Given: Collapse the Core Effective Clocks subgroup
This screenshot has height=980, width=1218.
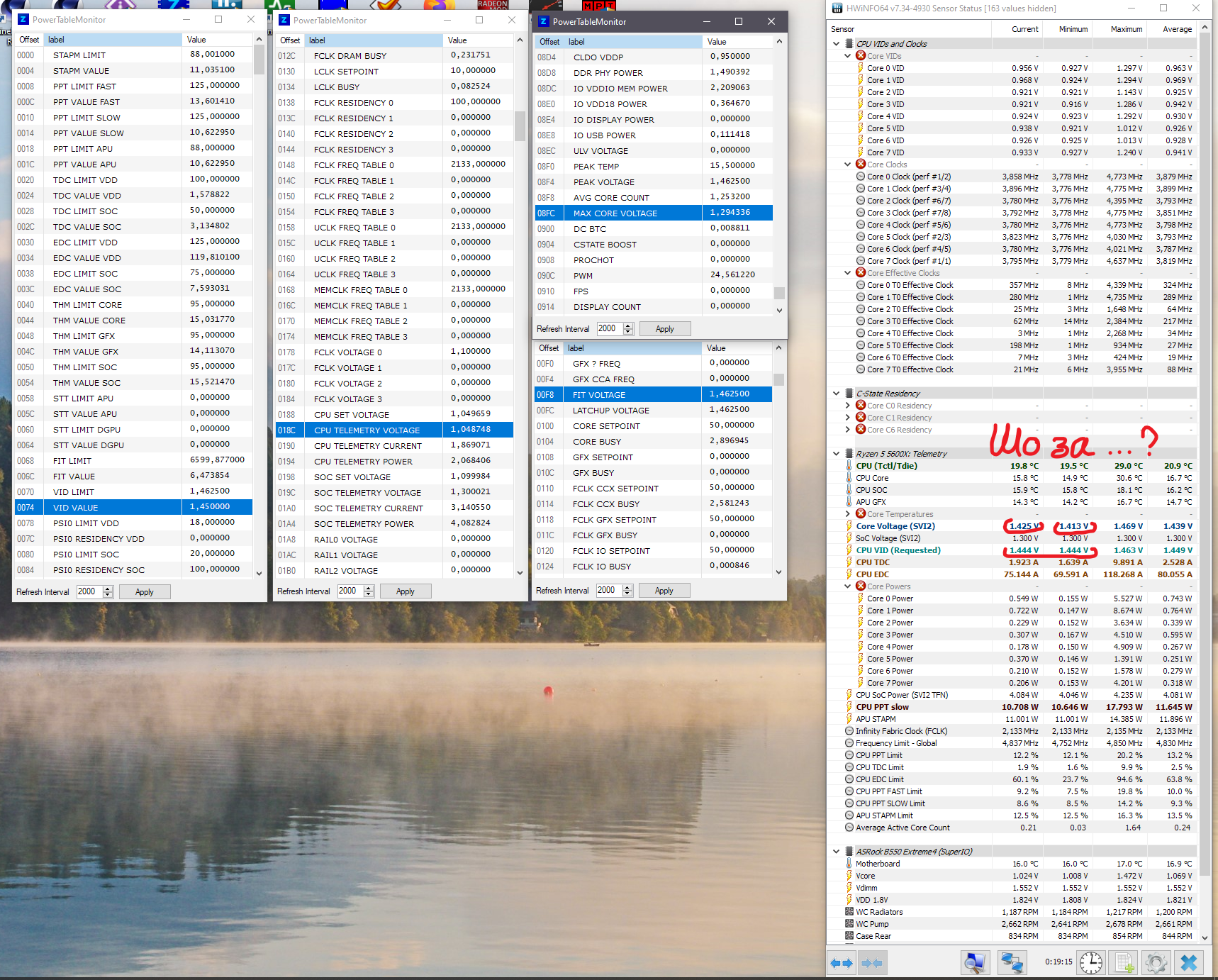Looking at the screenshot, I should pos(848,273).
